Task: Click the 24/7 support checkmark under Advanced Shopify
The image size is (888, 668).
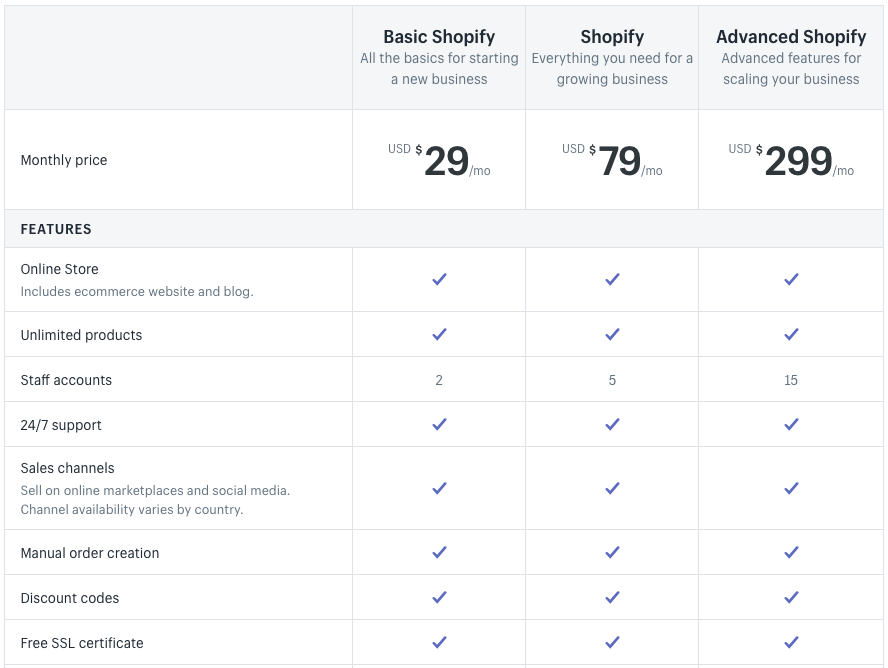Action: pyautogui.click(x=791, y=424)
